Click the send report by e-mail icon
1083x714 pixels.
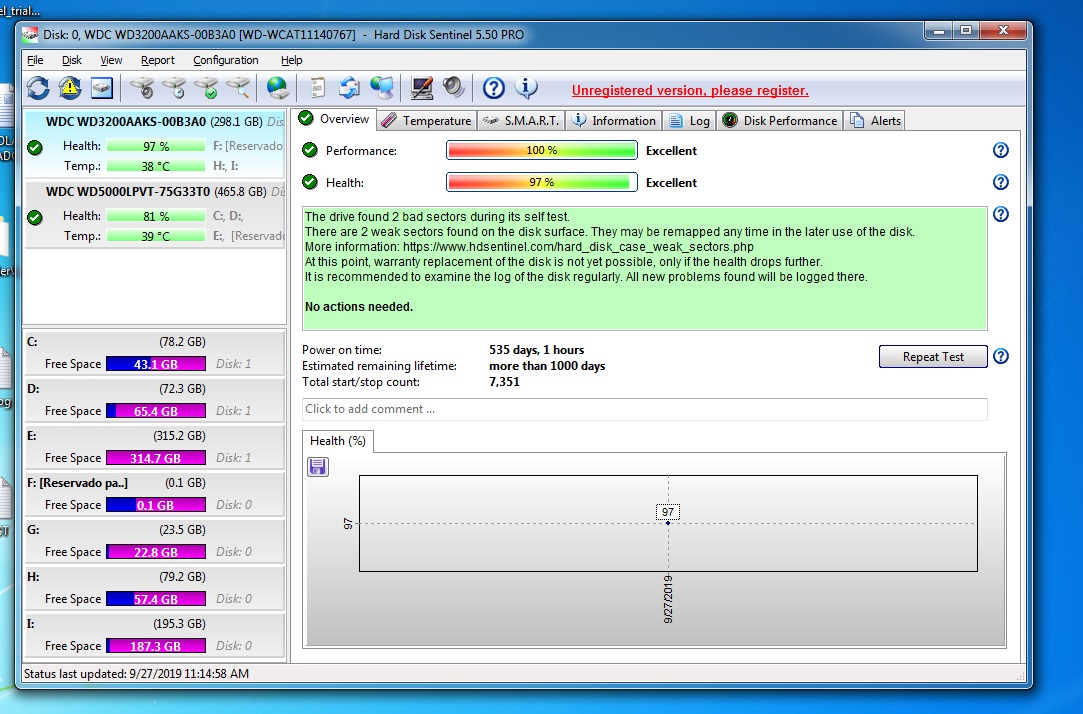point(349,88)
